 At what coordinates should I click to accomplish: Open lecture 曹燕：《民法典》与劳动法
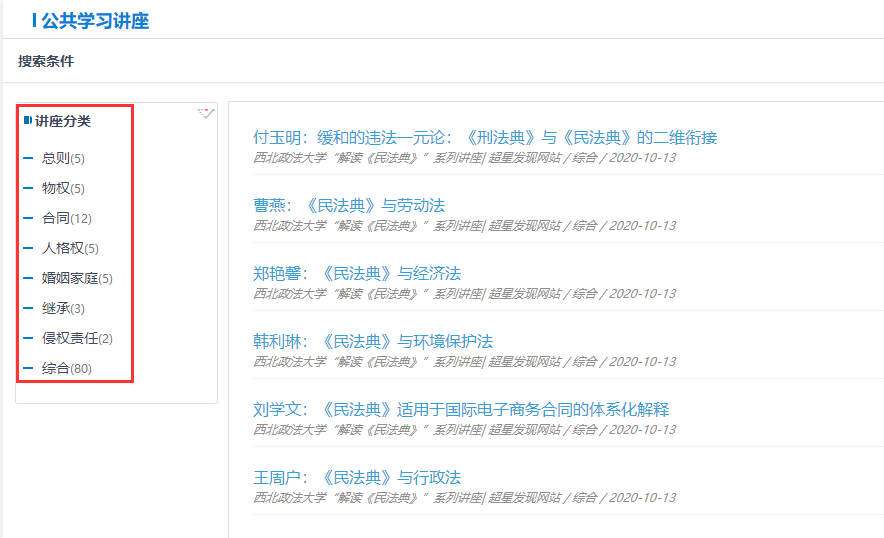349,205
